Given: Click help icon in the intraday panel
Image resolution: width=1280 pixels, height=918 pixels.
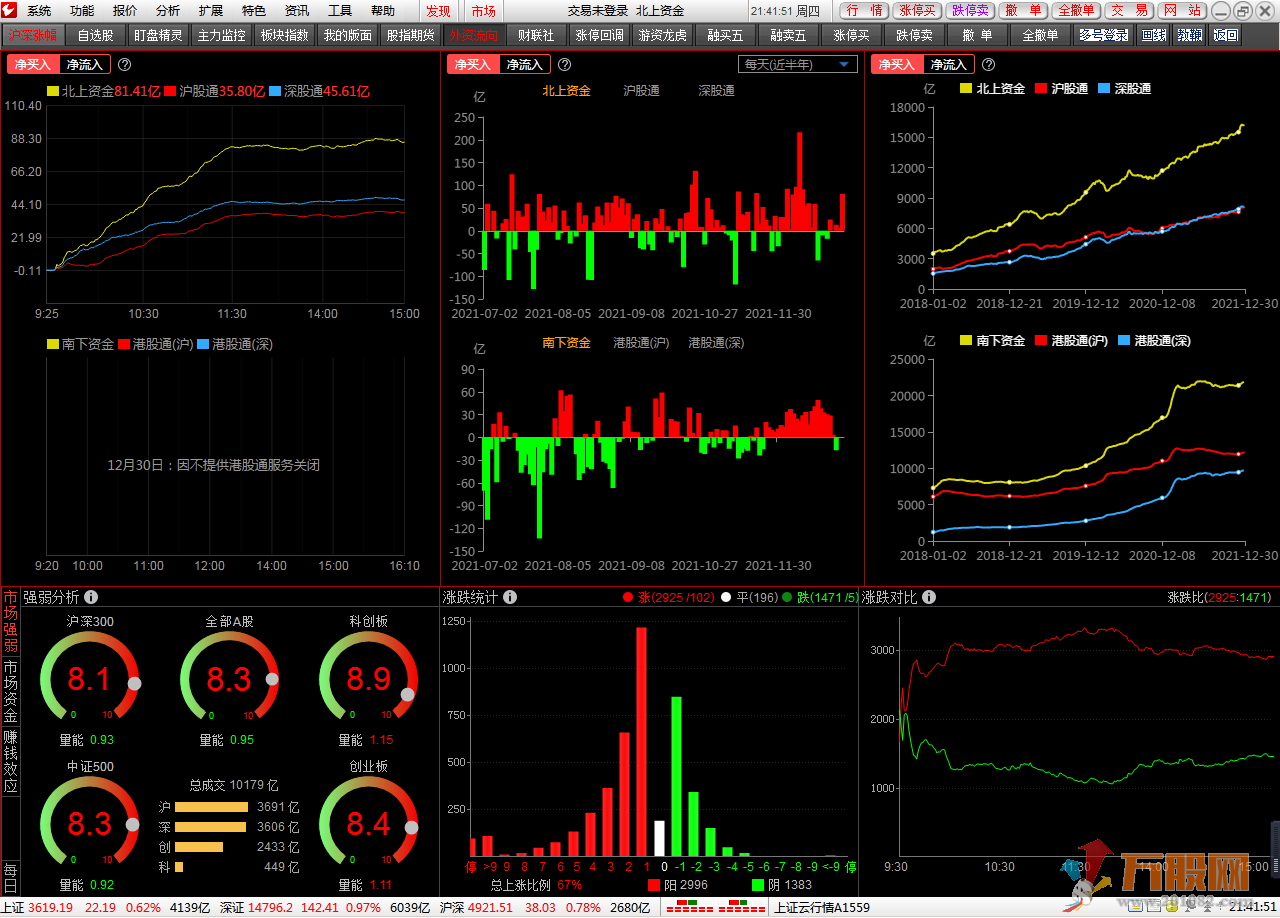Looking at the screenshot, I should (125, 64).
